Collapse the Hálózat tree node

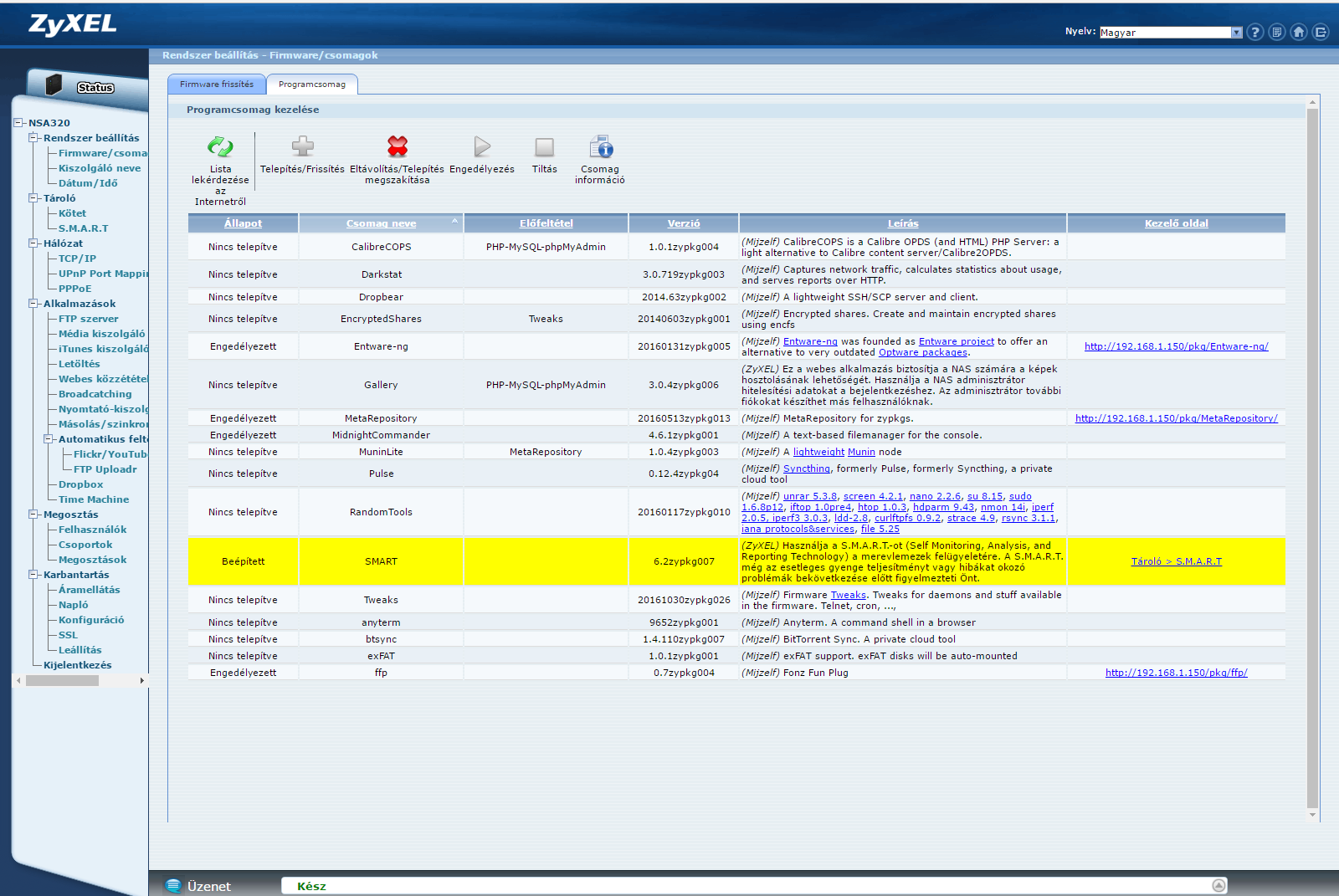(33, 243)
